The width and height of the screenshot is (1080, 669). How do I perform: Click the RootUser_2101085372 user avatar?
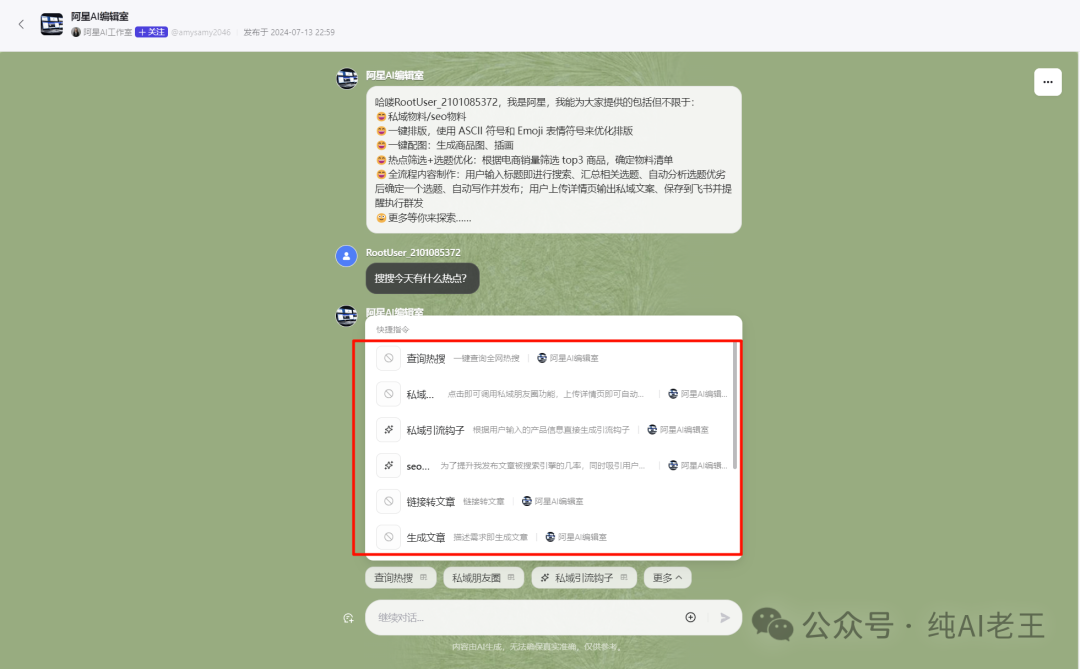pyautogui.click(x=346, y=256)
